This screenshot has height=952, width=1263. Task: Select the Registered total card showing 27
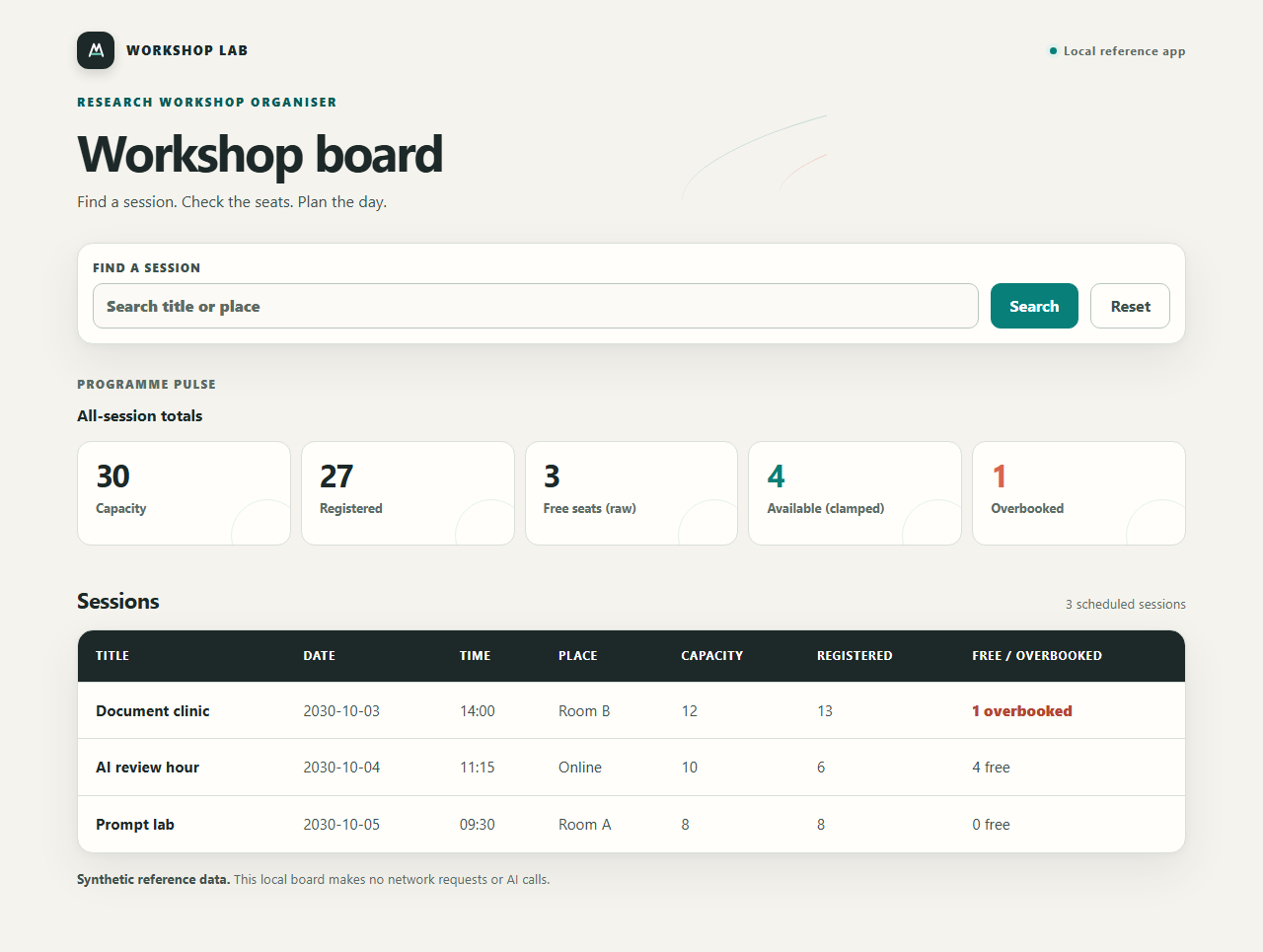click(408, 493)
